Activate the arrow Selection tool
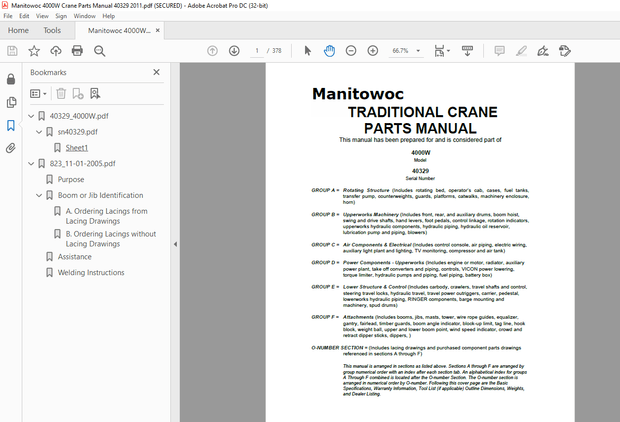This screenshot has height=422, width=620. click(x=307, y=51)
